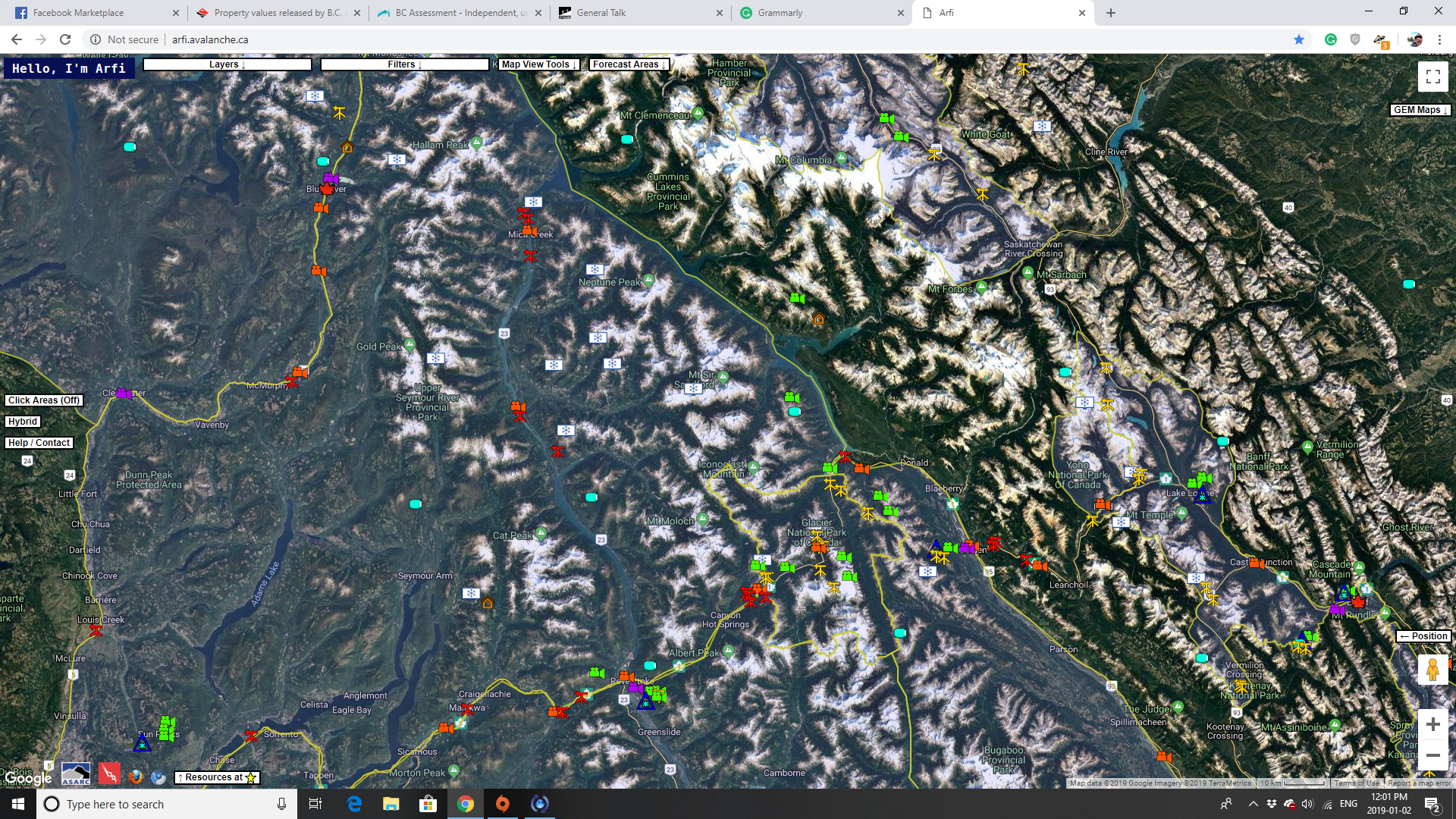Open Help / Contact
1456x819 pixels.
pyautogui.click(x=39, y=443)
